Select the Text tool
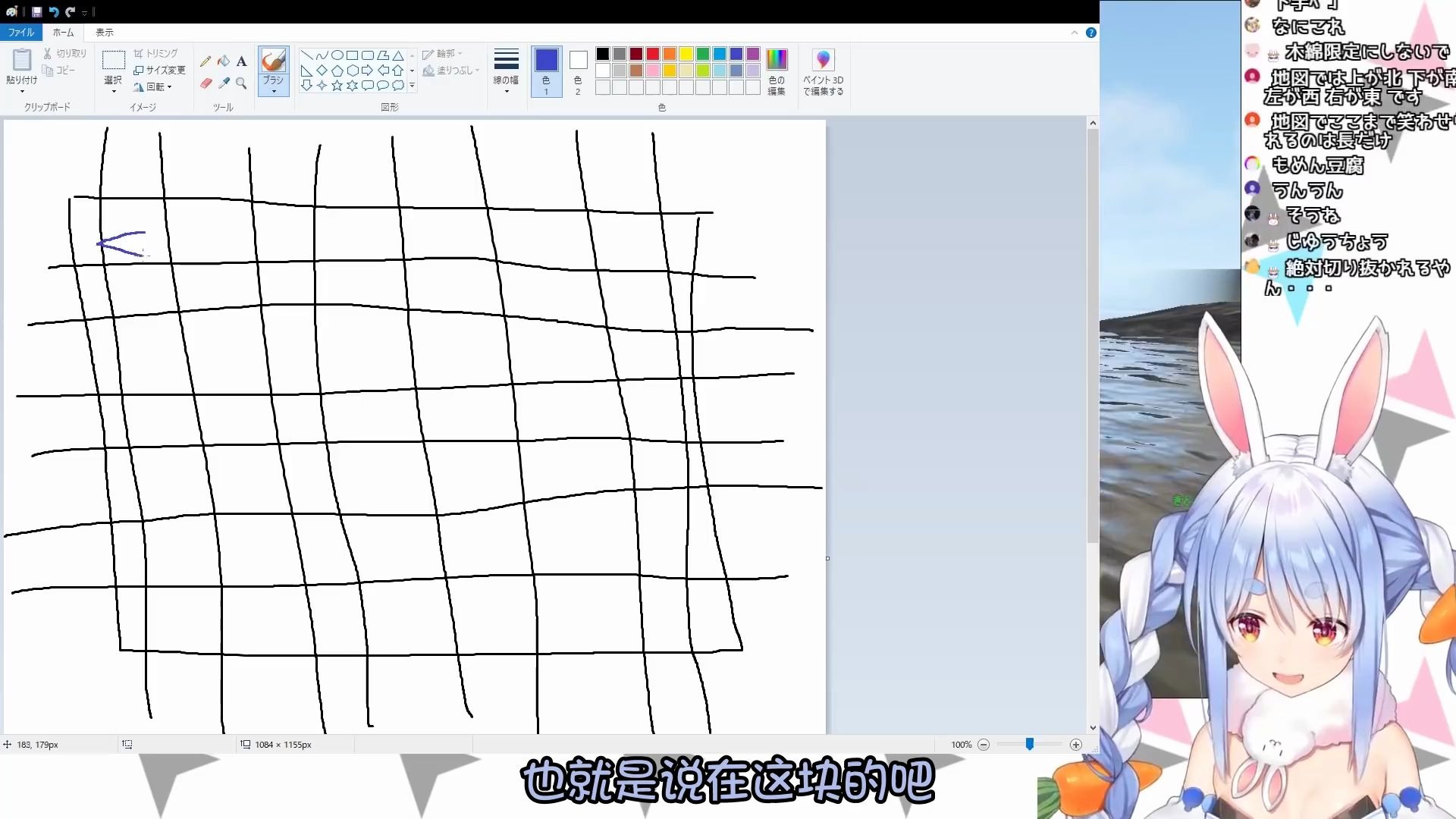This screenshot has width=1456, height=819. (241, 61)
